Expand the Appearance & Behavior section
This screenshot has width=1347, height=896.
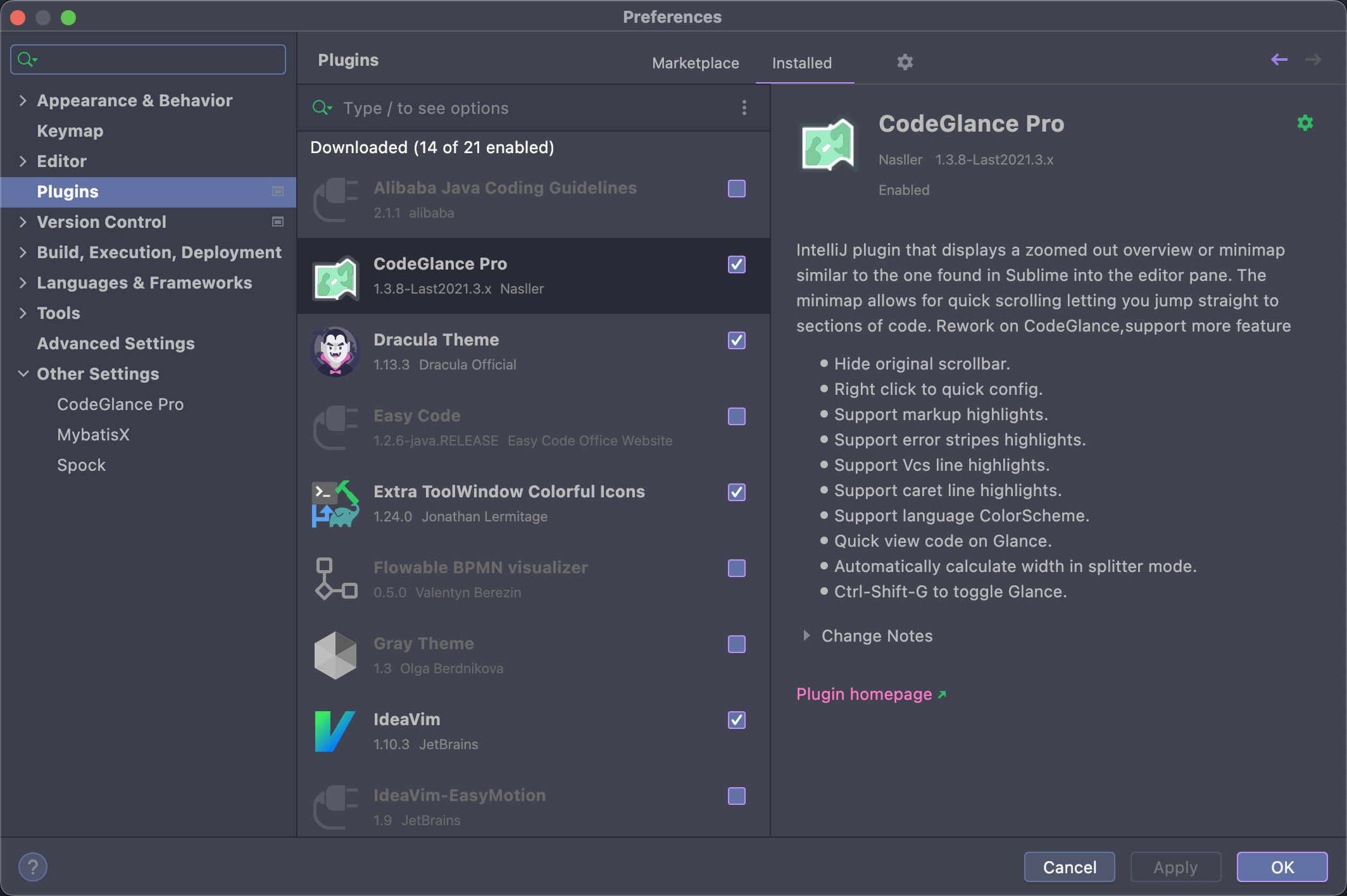click(23, 99)
